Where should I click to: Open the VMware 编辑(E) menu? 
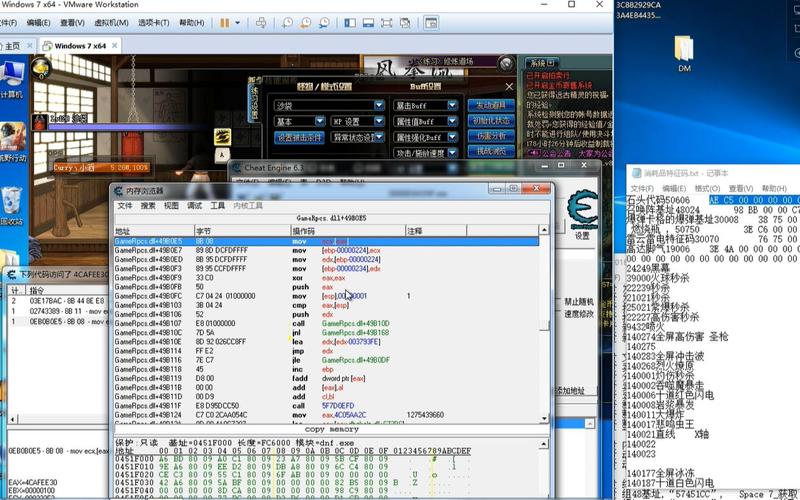coord(38,23)
